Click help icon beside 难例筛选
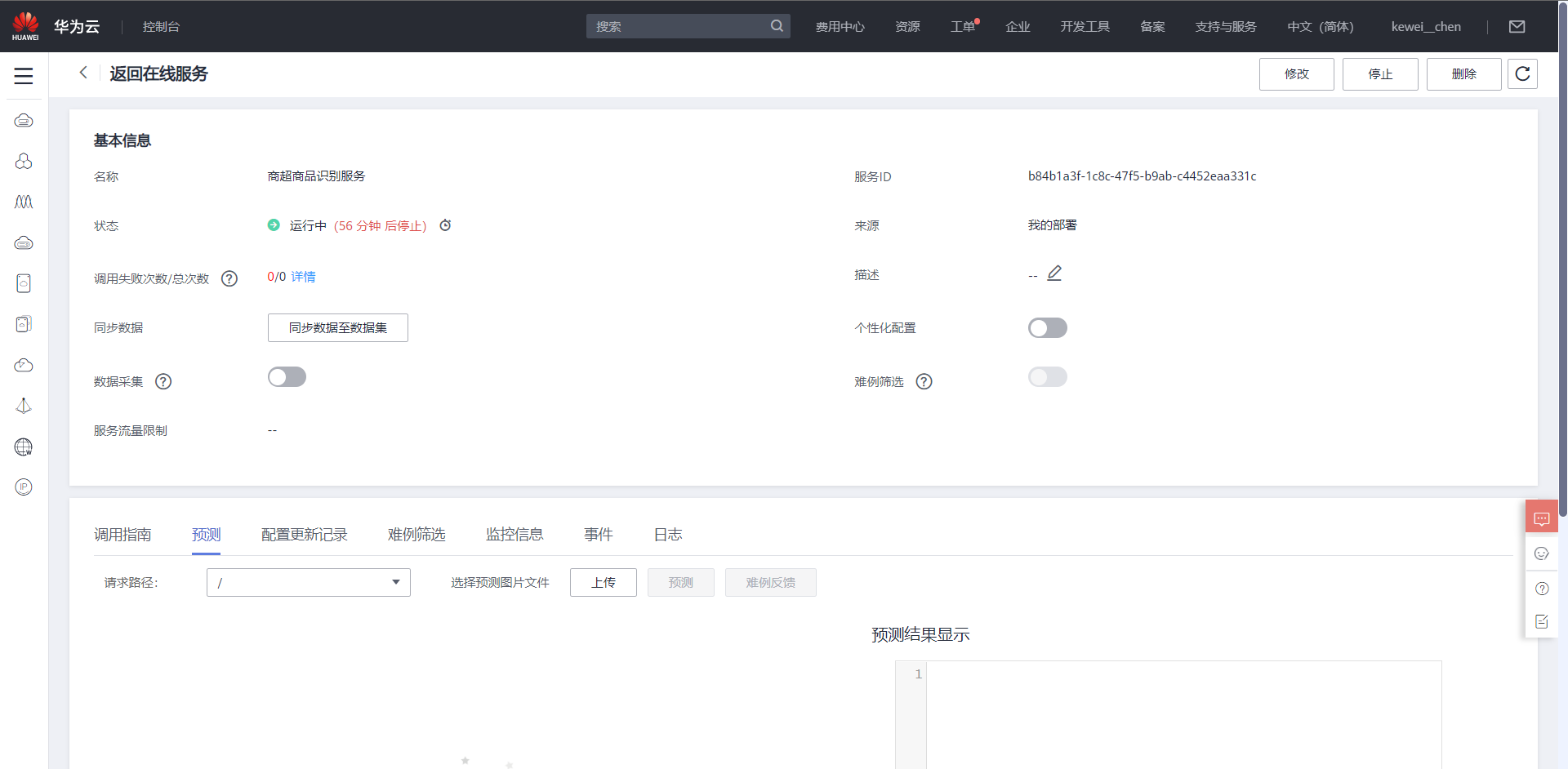Viewport: 1568px width, 769px height. click(924, 381)
